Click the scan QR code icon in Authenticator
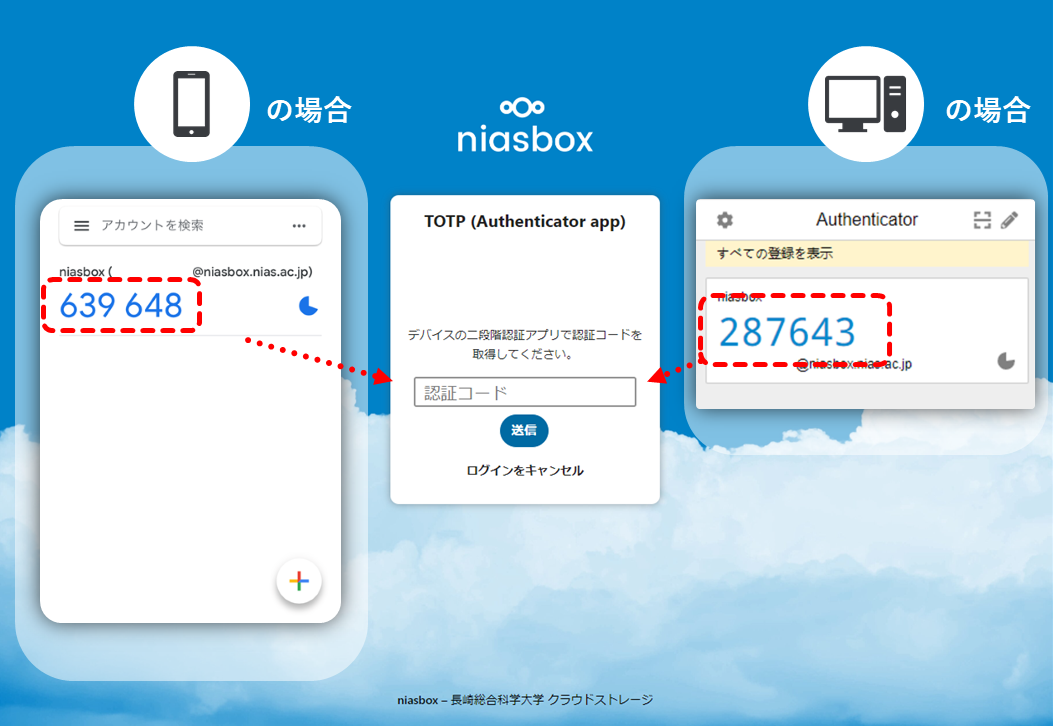 [x=982, y=220]
